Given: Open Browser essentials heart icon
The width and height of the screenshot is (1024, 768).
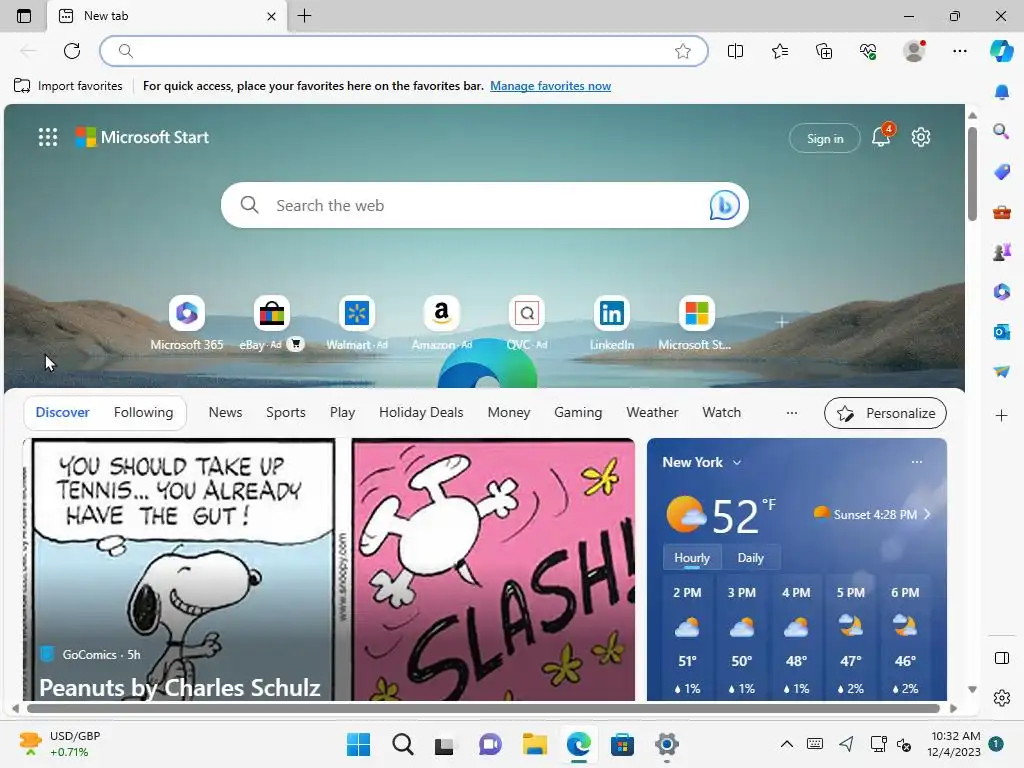Looking at the screenshot, I should tap(868, 51).
